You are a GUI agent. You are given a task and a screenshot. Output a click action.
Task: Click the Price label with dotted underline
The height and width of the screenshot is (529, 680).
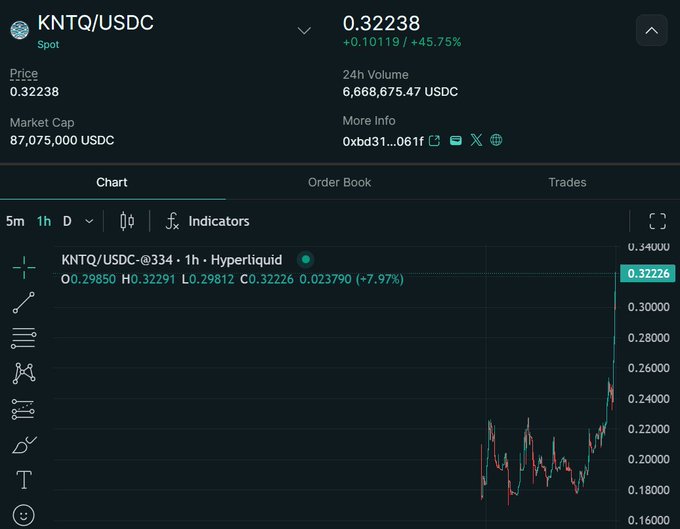24,74
